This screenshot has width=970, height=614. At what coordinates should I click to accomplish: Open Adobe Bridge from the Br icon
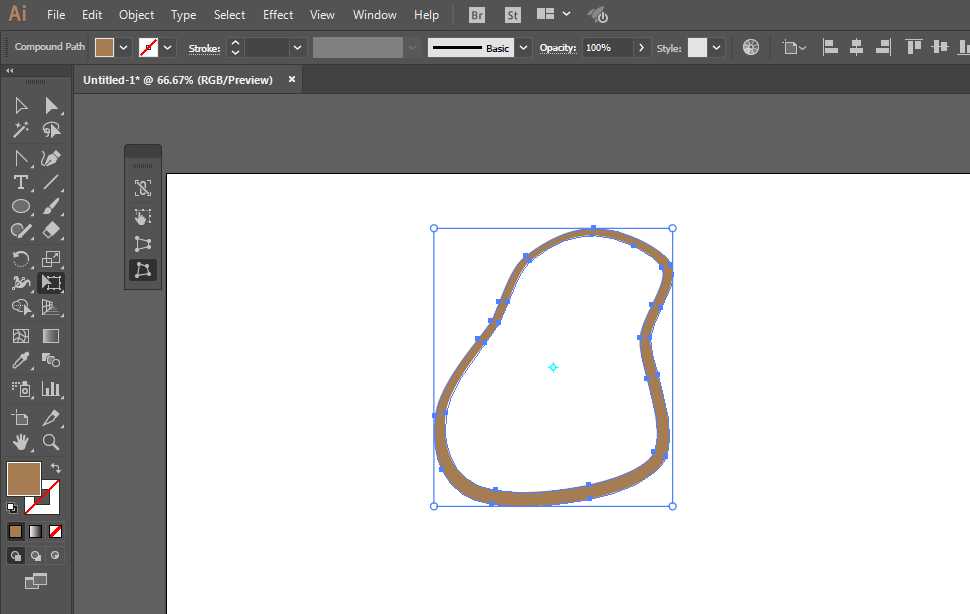click(x=478, y=15)
